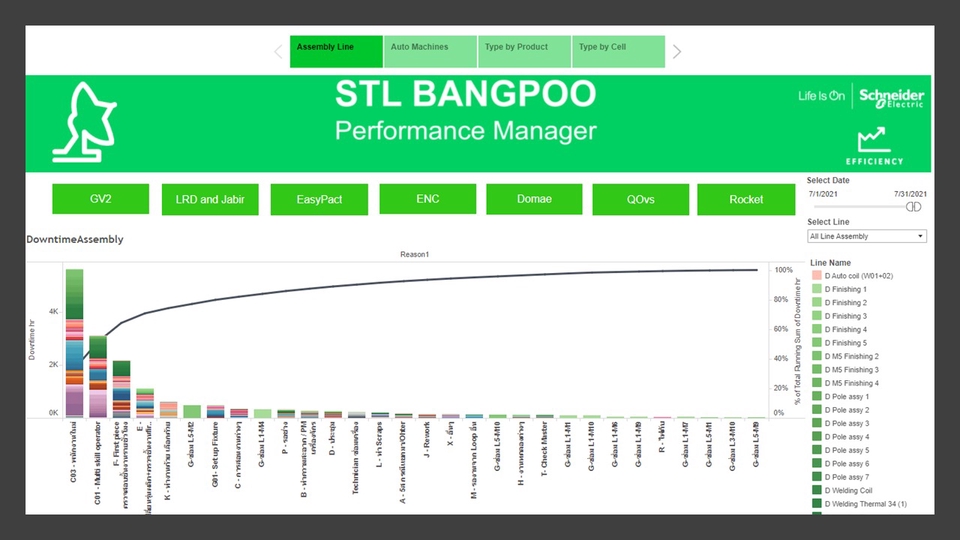This screenshot has width=960, height=540.
Task: Click D M5 Finishing 2 legend entry
Action: pyautogui.click(x=846, y=356)
